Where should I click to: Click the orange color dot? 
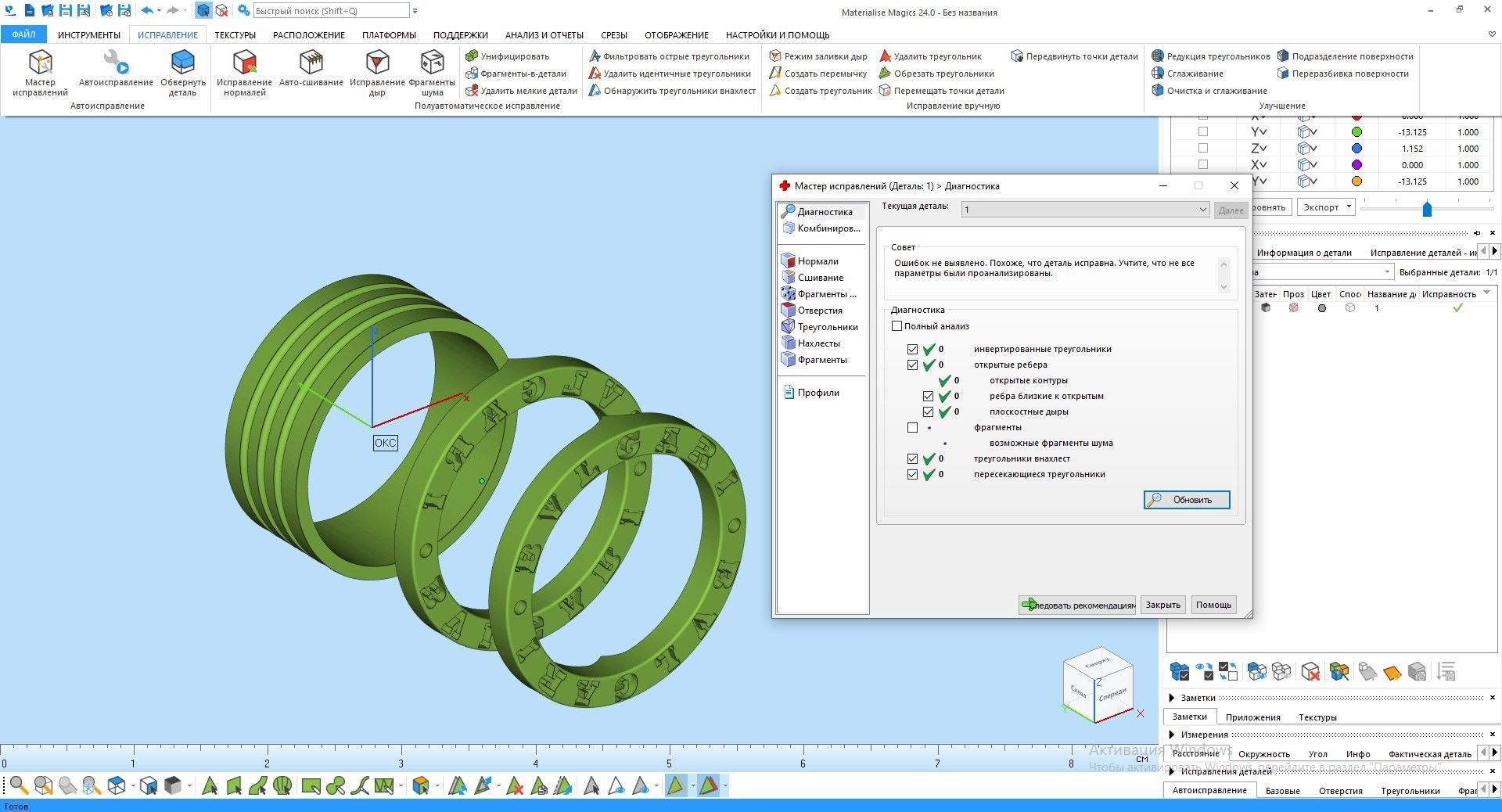[x=1356, y=181]
